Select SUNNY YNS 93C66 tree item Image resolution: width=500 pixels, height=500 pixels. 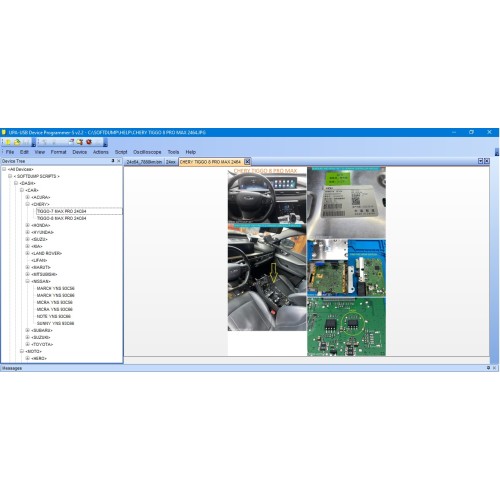(x=55, y=323)
